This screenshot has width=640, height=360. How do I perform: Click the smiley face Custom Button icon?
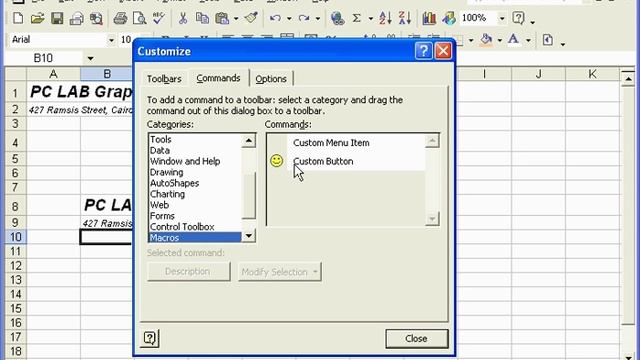[277, 161]
